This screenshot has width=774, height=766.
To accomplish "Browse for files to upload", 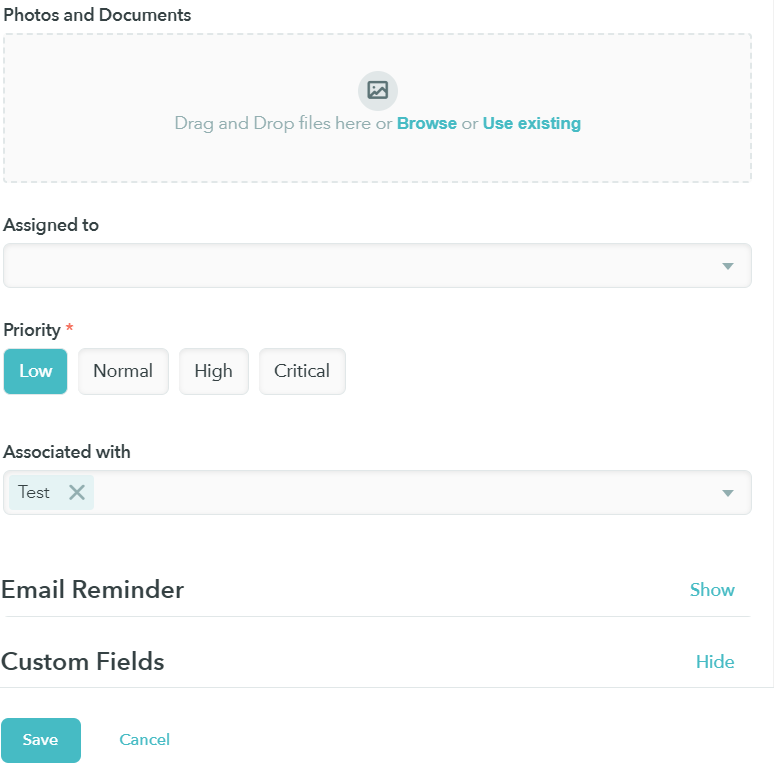I will 427,124.
